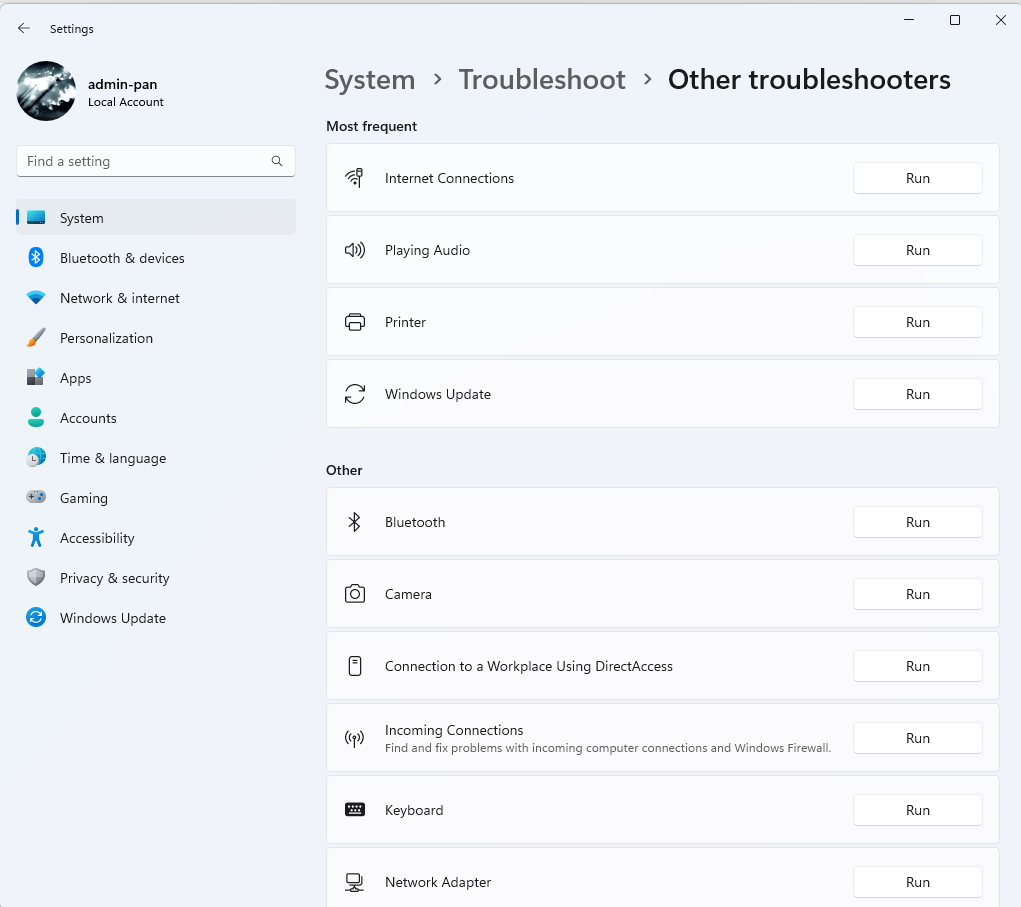Open Privacy & security settings
The image size is (1021, 907).
156,578
